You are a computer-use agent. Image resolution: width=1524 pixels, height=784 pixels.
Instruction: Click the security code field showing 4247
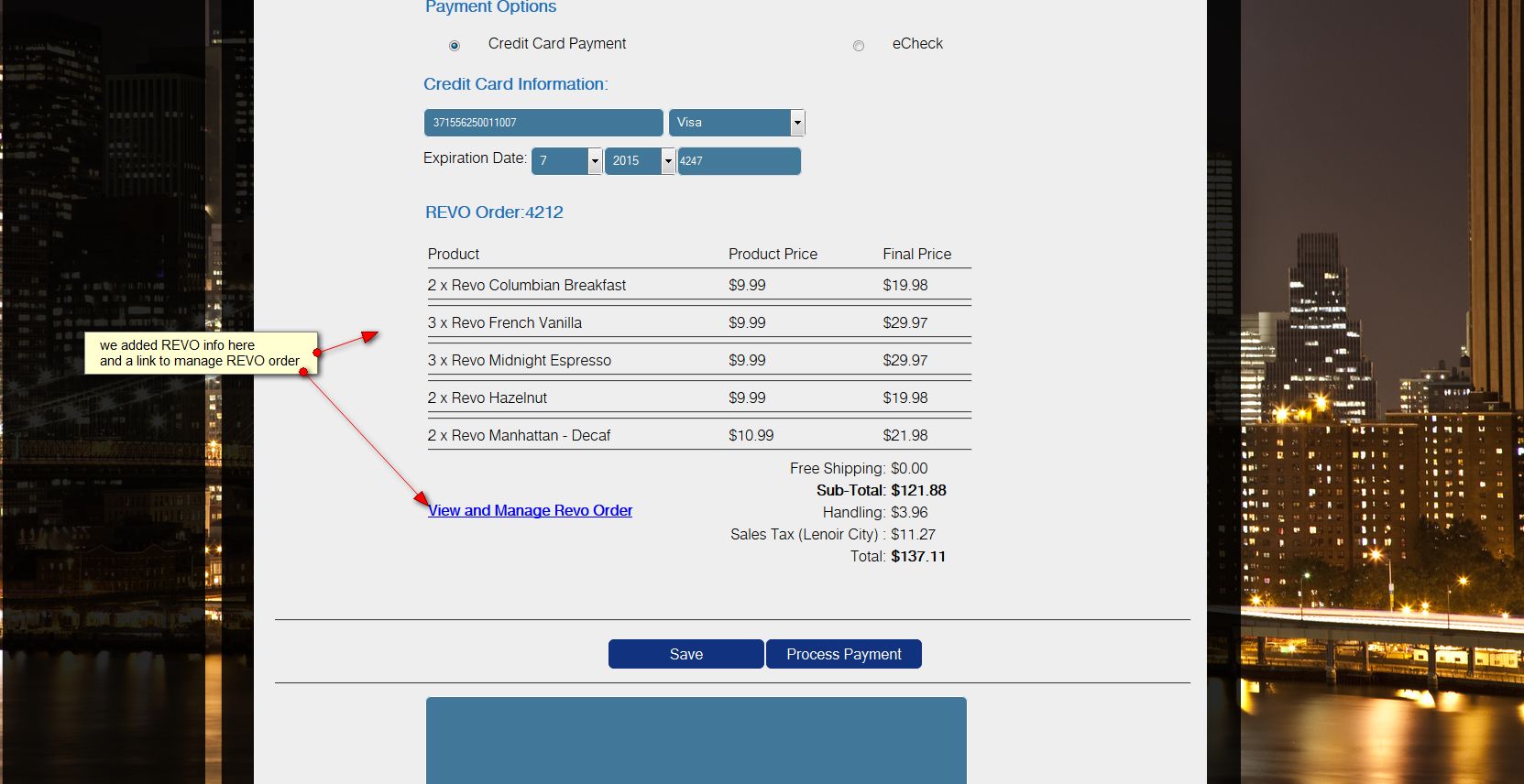click(739, 161)
